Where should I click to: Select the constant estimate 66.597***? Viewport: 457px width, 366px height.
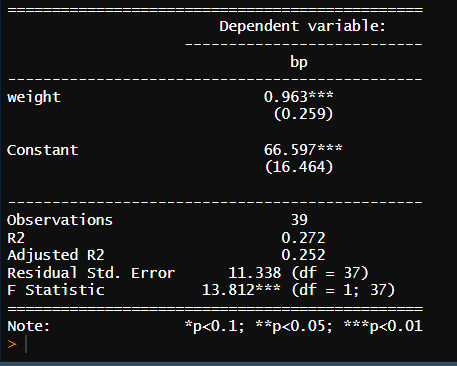tap(303, 150)
